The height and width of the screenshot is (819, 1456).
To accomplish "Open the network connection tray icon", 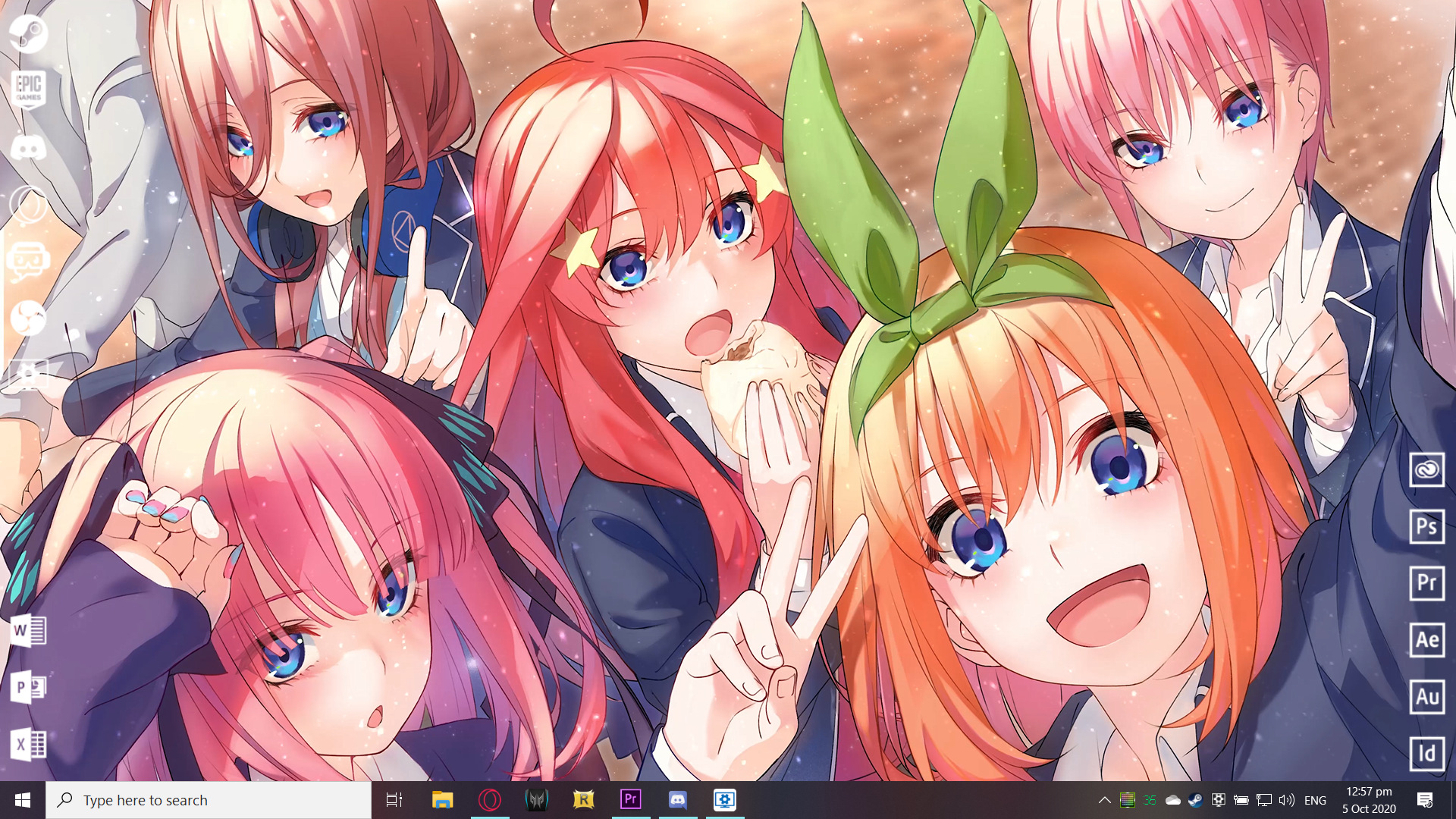I will [1263, 800].
